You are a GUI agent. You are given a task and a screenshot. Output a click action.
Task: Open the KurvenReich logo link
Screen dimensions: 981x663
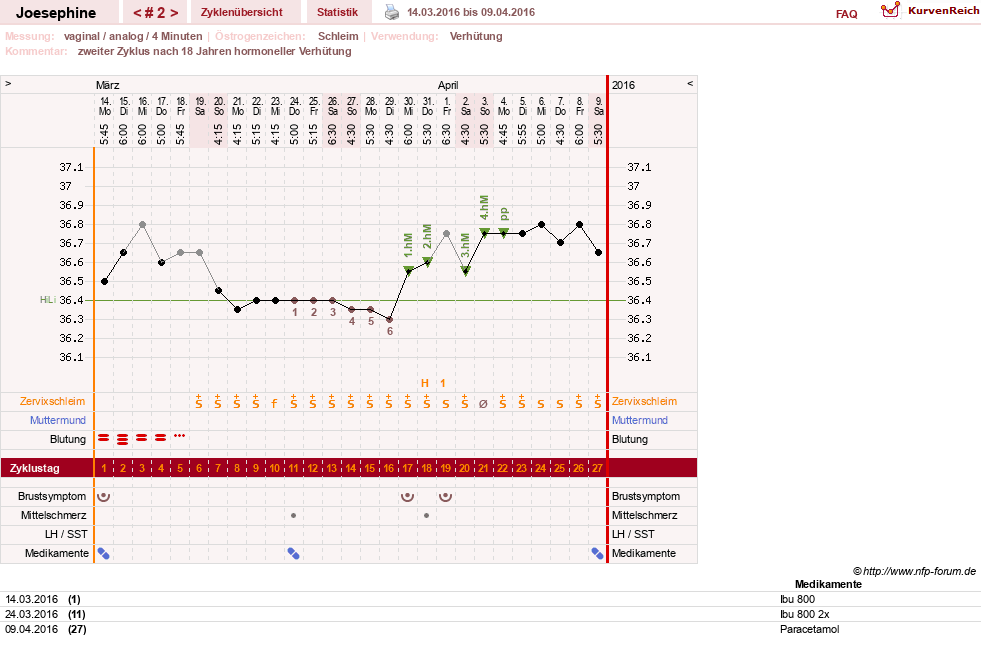930,11
